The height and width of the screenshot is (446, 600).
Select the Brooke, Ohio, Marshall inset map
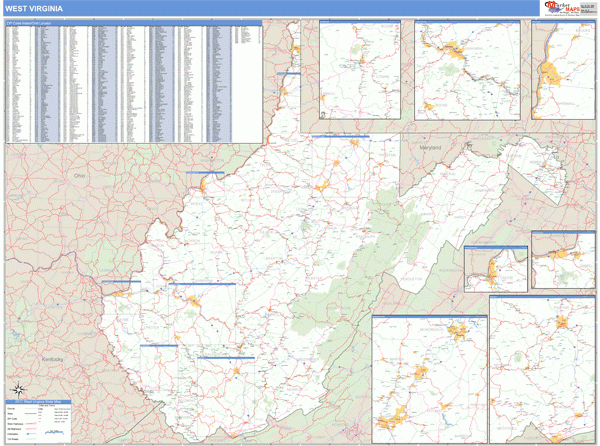click(x=563, y=70)
